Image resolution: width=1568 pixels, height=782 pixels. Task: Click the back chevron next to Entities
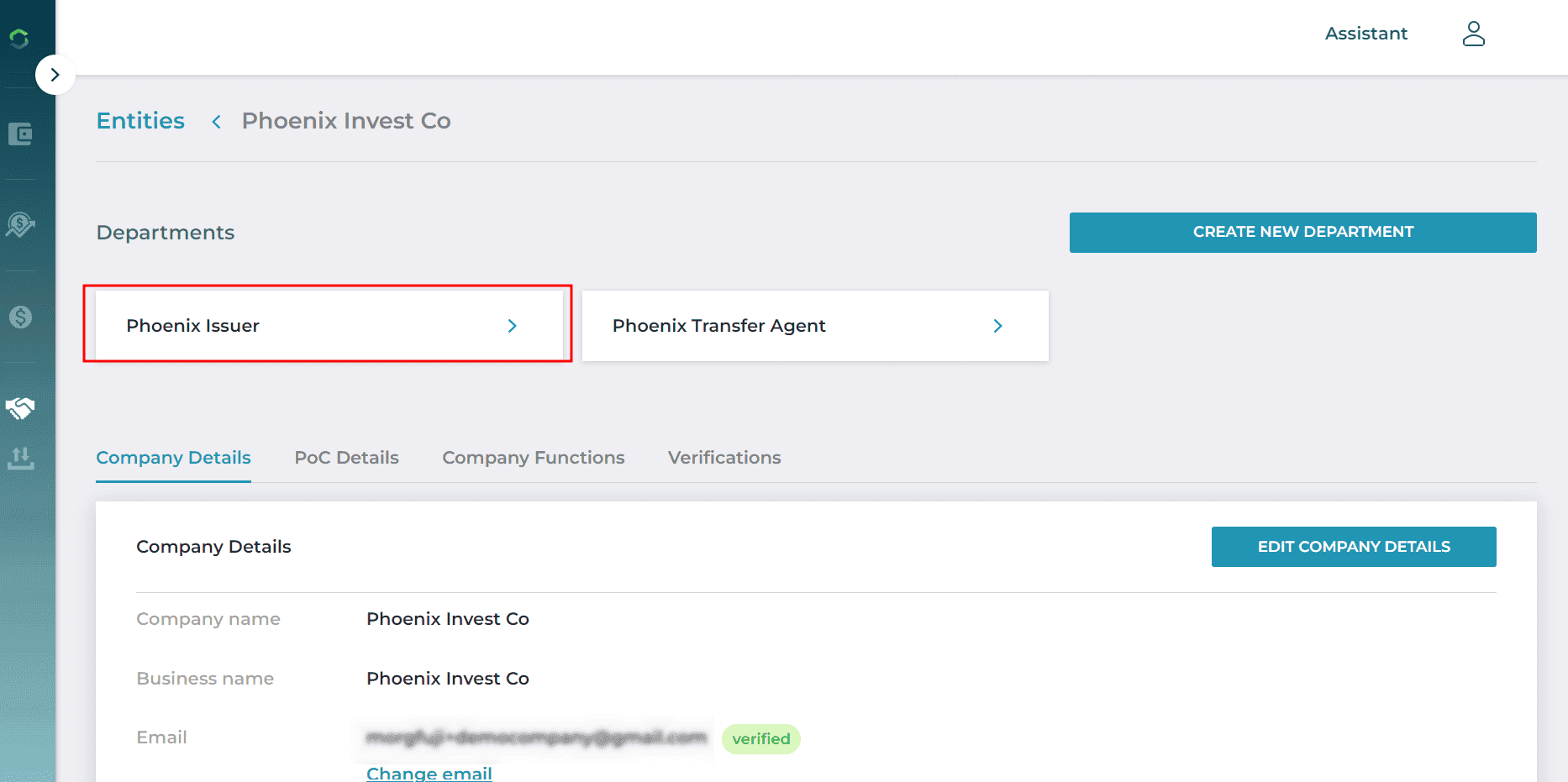[216, 122]
